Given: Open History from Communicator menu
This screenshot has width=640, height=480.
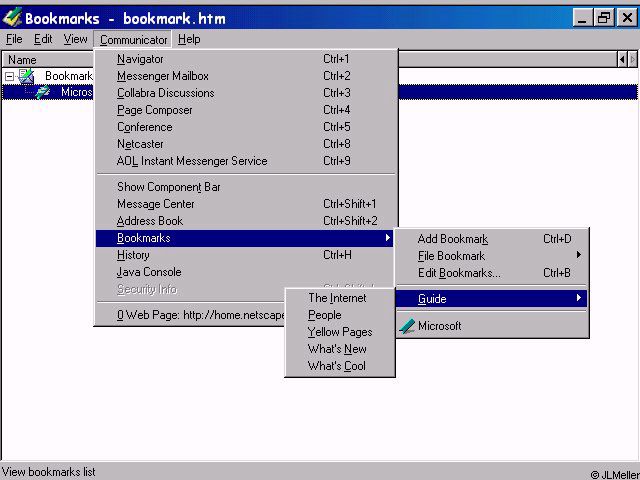Looking at the screenshot, I should (x=246, y=255).
